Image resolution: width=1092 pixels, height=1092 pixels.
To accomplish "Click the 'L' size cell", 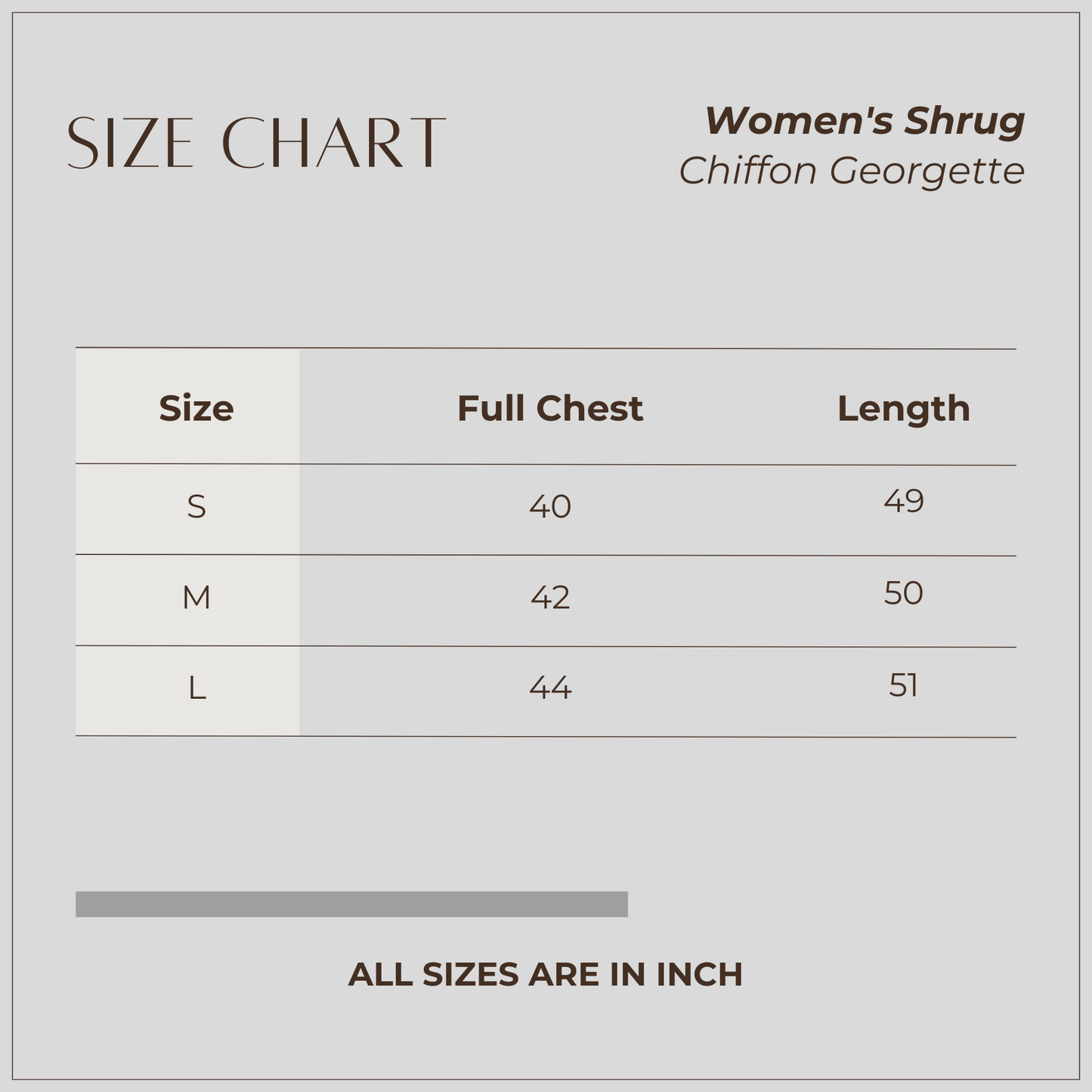I will coord(196,688).
